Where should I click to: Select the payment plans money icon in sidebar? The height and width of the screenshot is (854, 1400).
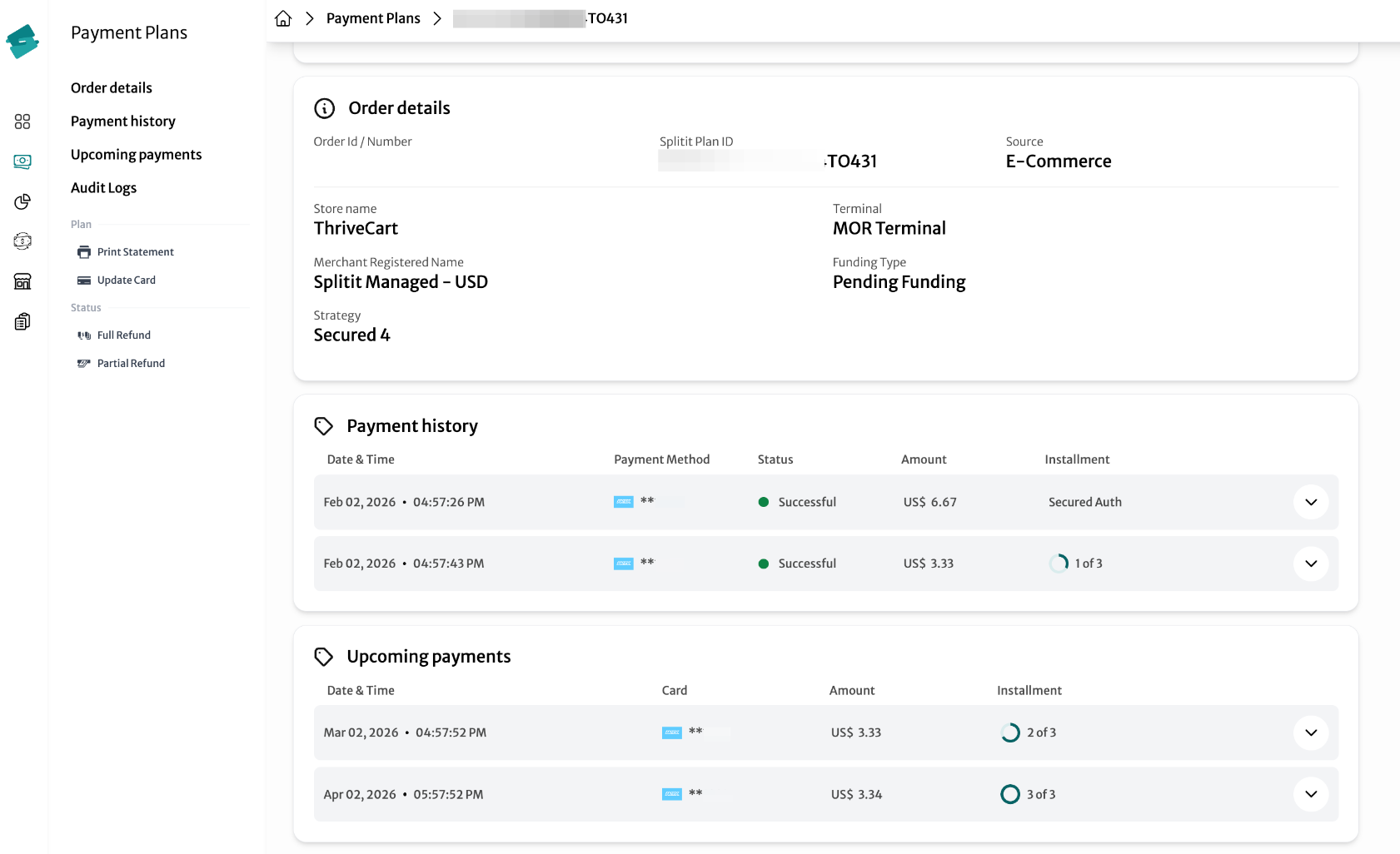pyautogui.click(x=22, y=161)
